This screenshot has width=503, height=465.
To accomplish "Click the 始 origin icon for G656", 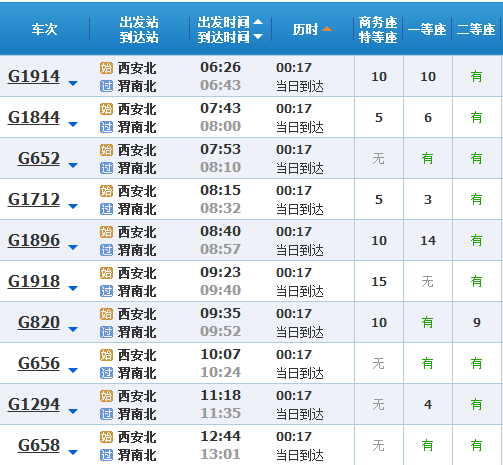I will point(106,355).
